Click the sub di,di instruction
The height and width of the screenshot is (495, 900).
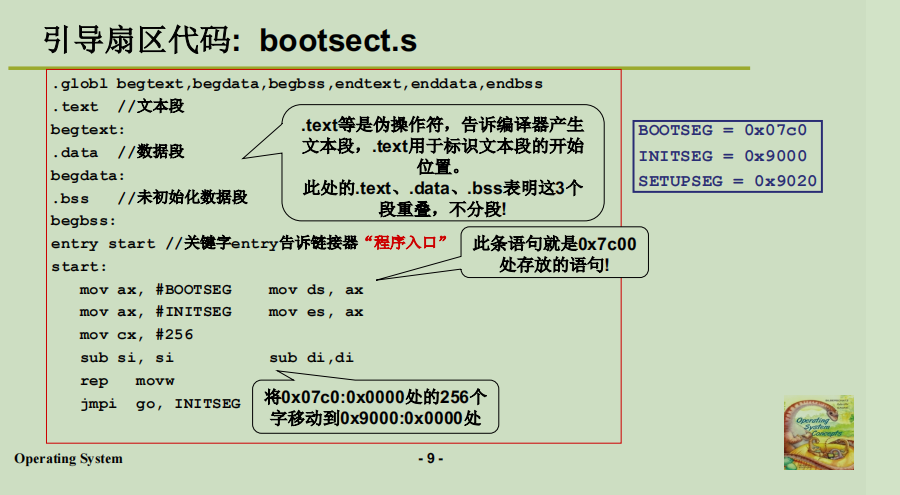[311, 357]
